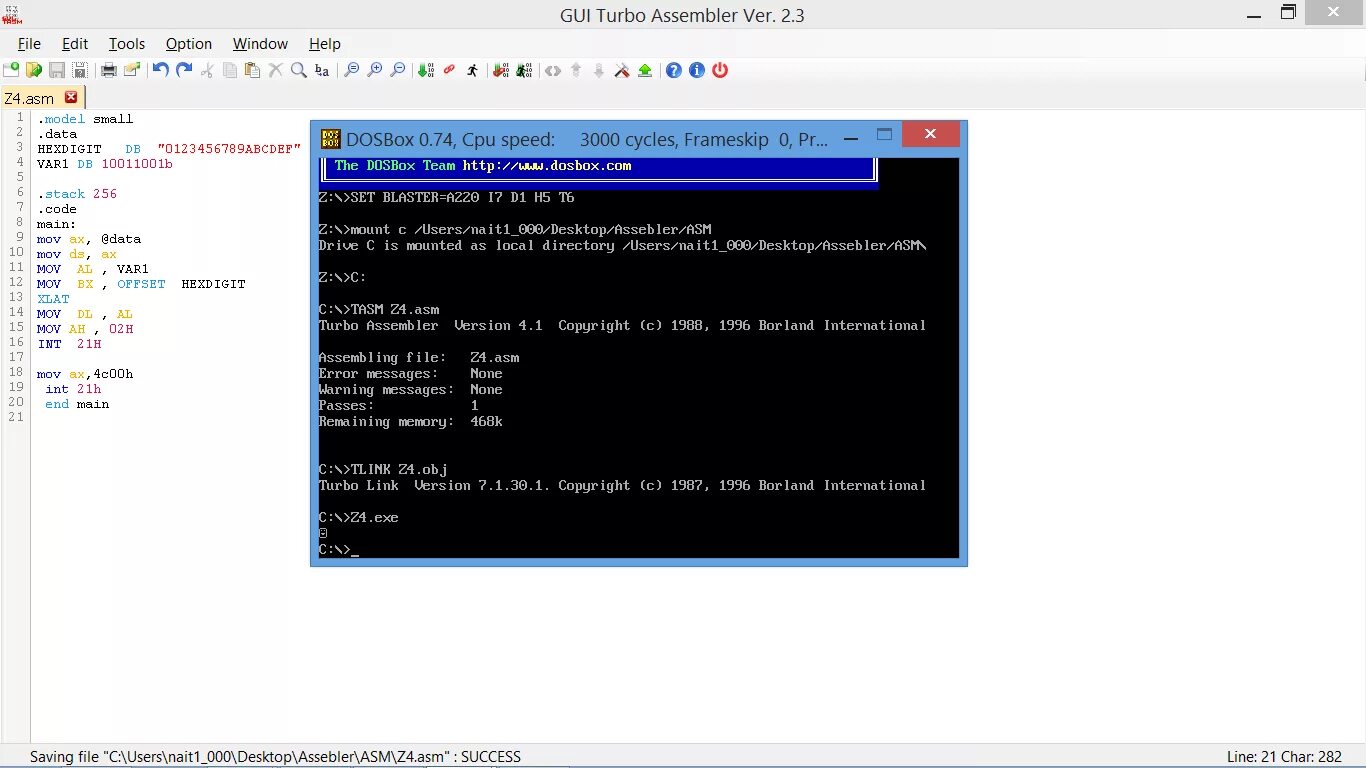The width and height of the screenshot is (1366, 768).
Task: Click the green upload arrow icon
Action: click(x=645, y=70)
